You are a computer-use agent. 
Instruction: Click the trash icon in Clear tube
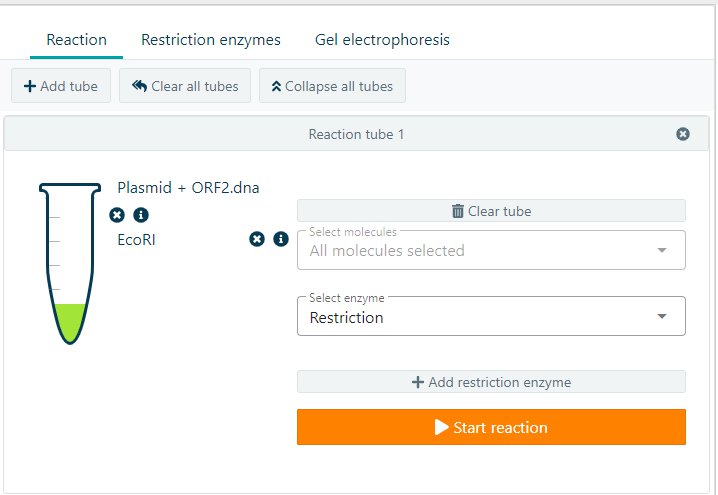coord(458,211)
